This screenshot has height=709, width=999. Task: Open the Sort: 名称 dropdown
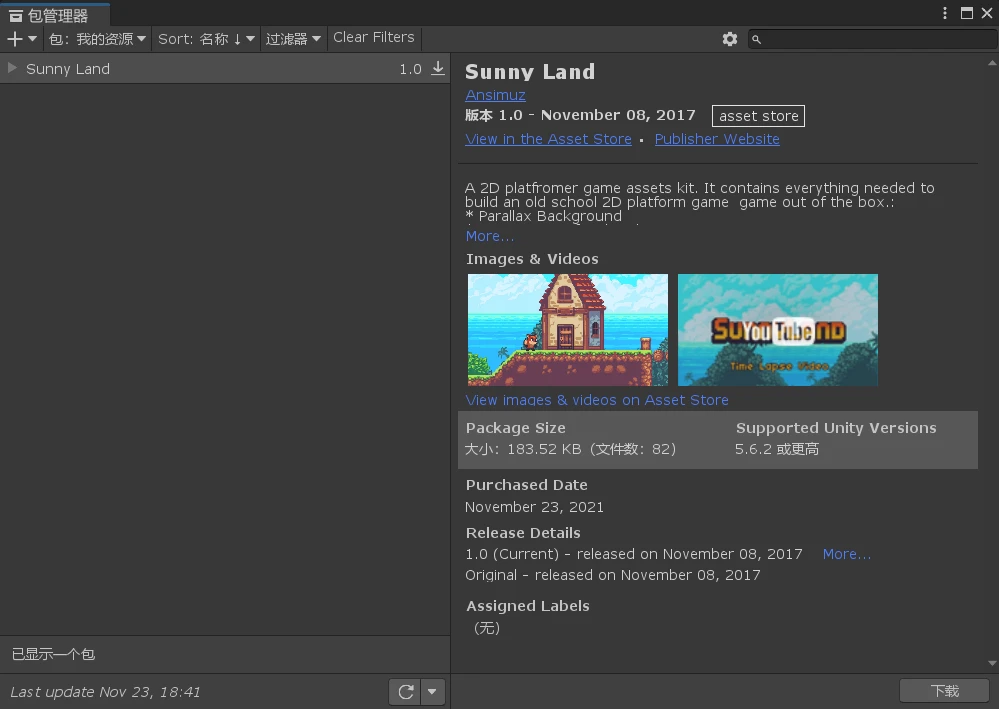pos(206,39)
